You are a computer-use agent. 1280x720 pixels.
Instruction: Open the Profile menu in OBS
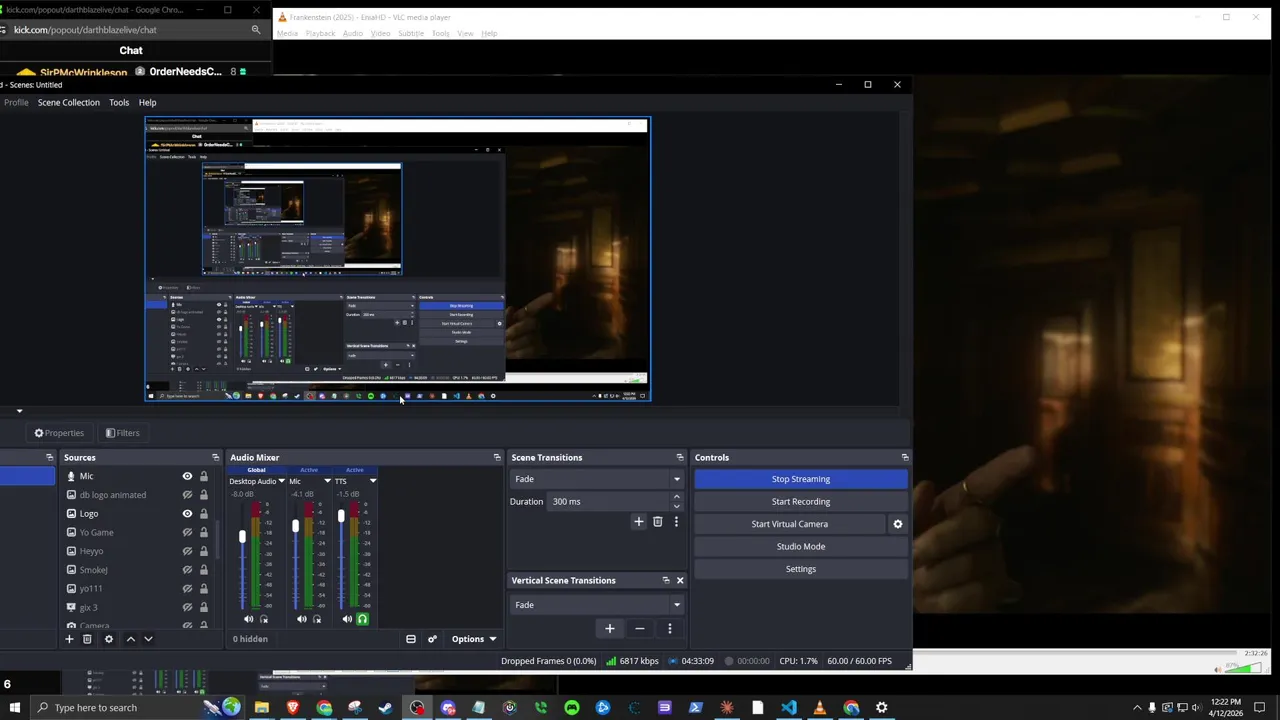tap(16, 102)
